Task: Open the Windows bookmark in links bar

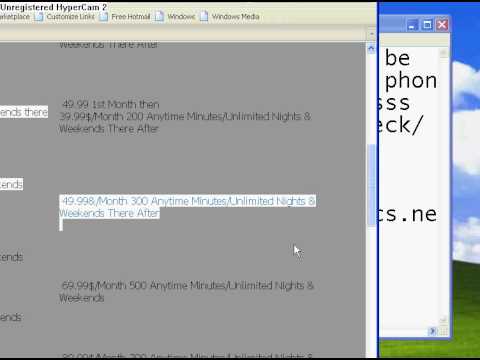Action: click(x=181, y=17)
